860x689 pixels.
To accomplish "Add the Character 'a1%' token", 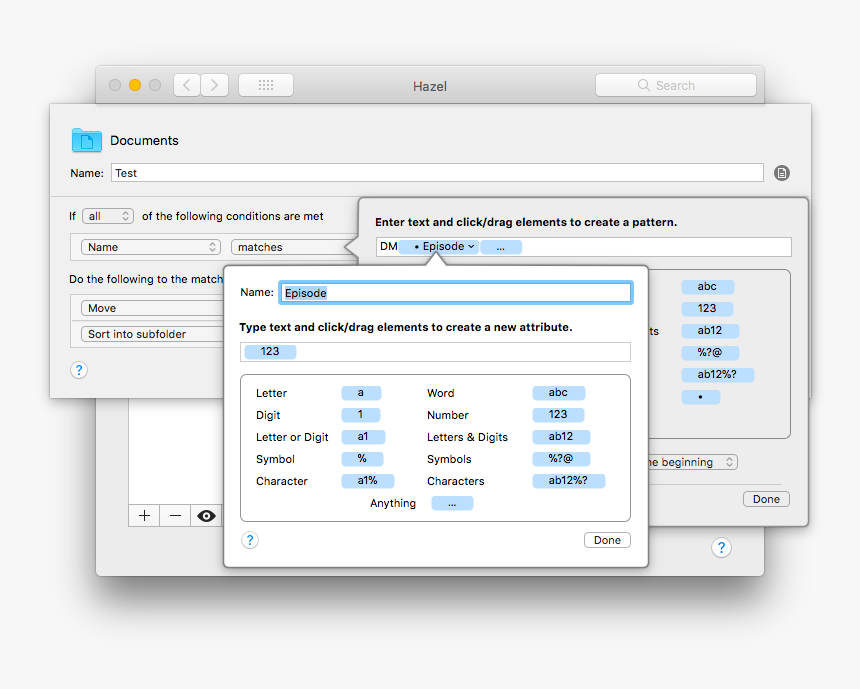I will [x=367, y=481].
